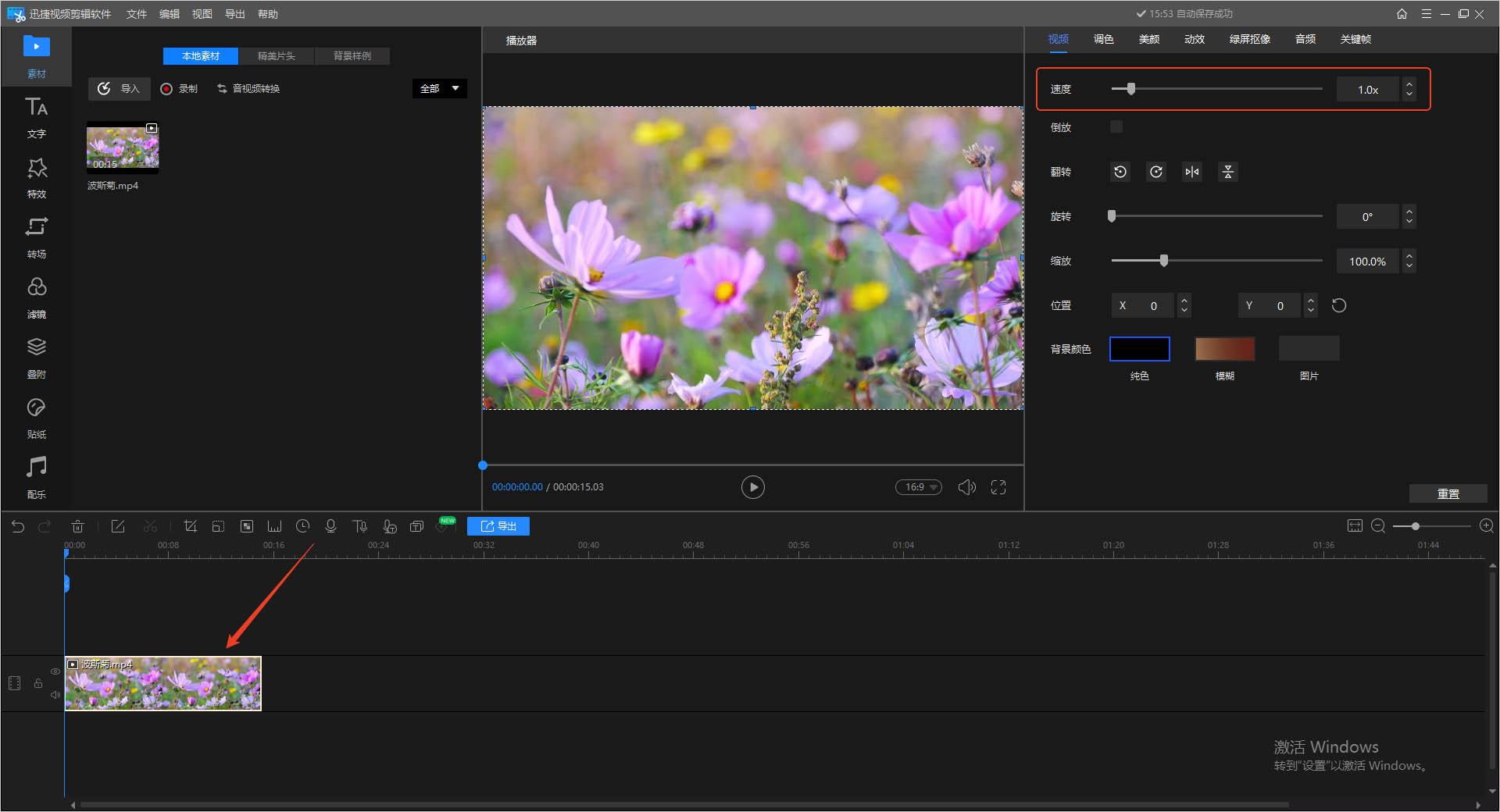
Task: Open the 转场 transitions panel
Action: (36, 237)
